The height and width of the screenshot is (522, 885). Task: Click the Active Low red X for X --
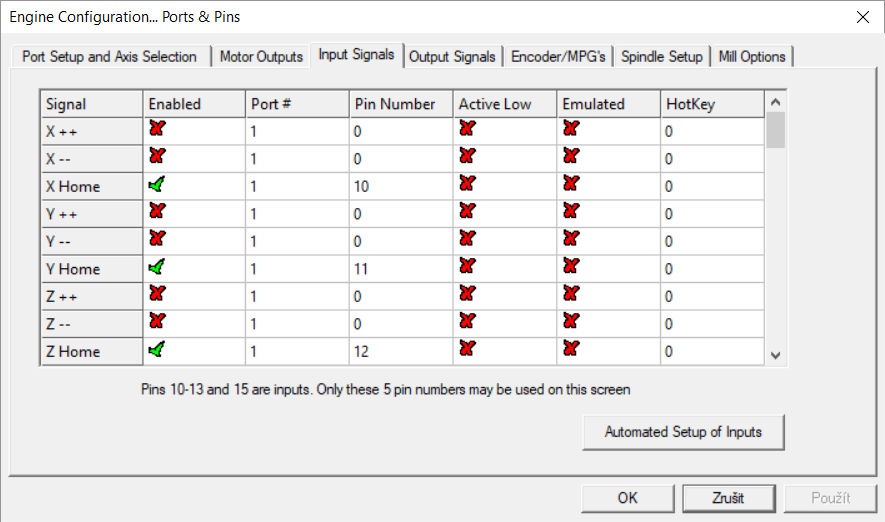pyautogui.click(x=467, y=156)
